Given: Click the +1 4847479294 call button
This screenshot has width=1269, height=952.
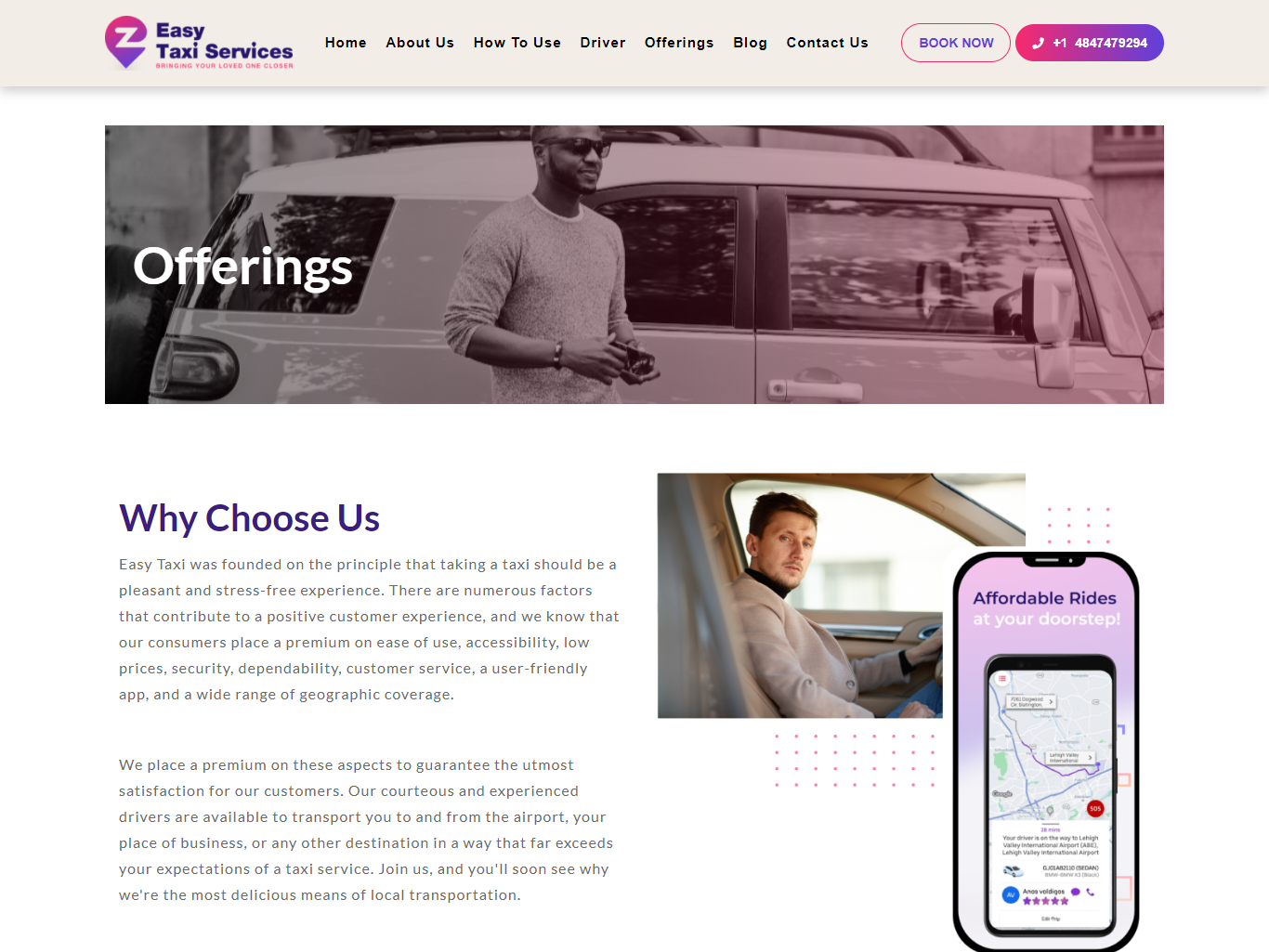Looking at the screenshot, I should click(1090, 43).
